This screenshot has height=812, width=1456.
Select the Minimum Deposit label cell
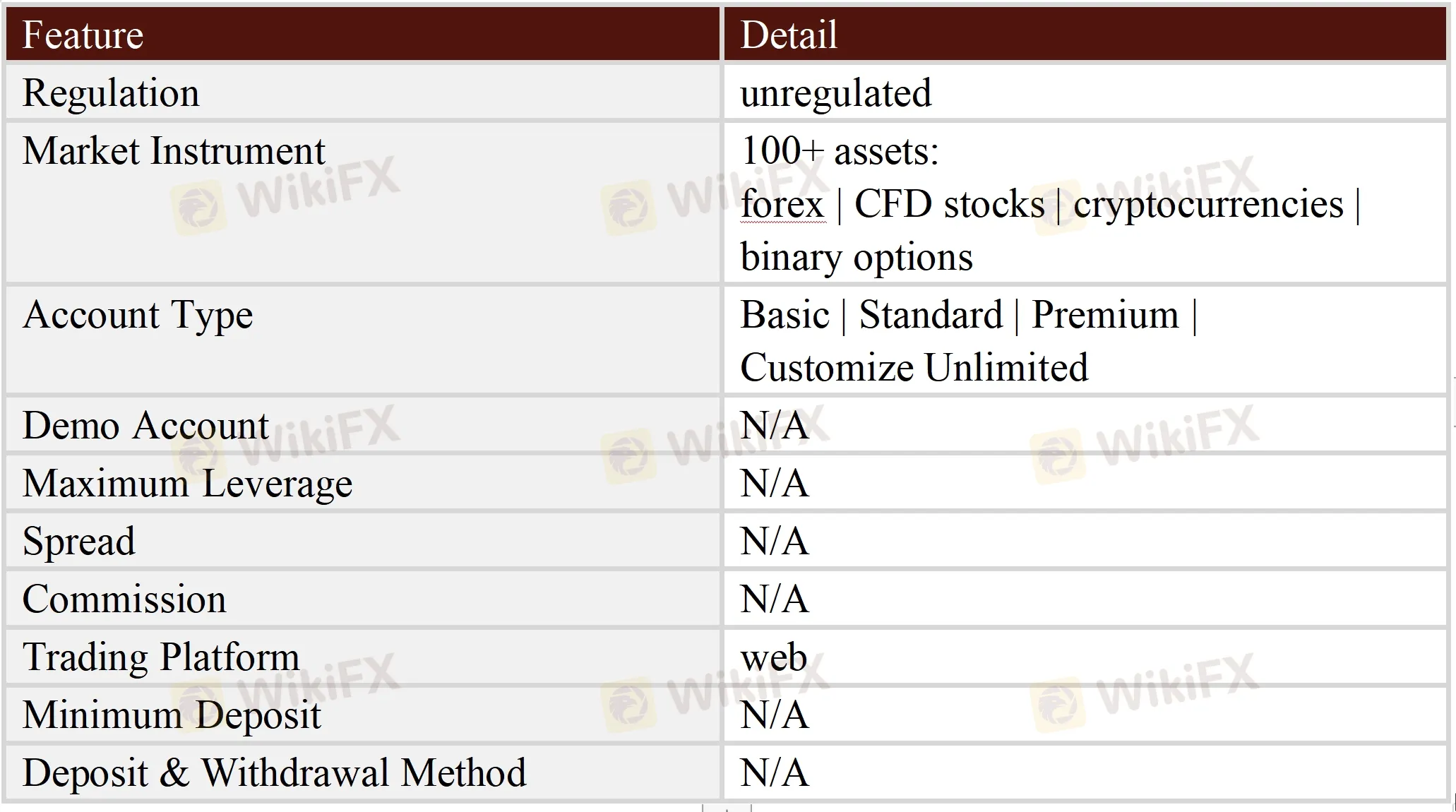pos(172,715)
